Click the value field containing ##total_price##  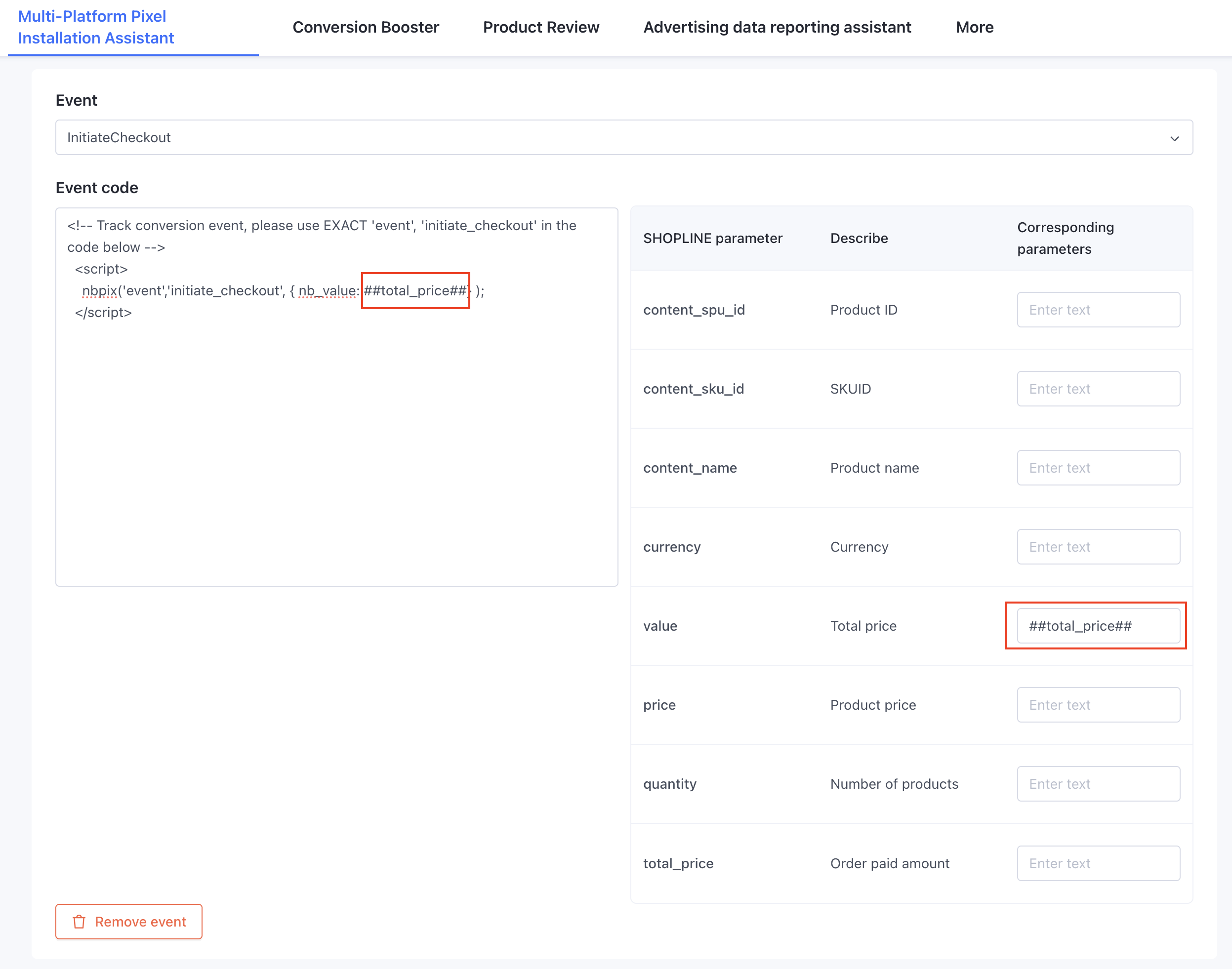tap(1098, 626)
